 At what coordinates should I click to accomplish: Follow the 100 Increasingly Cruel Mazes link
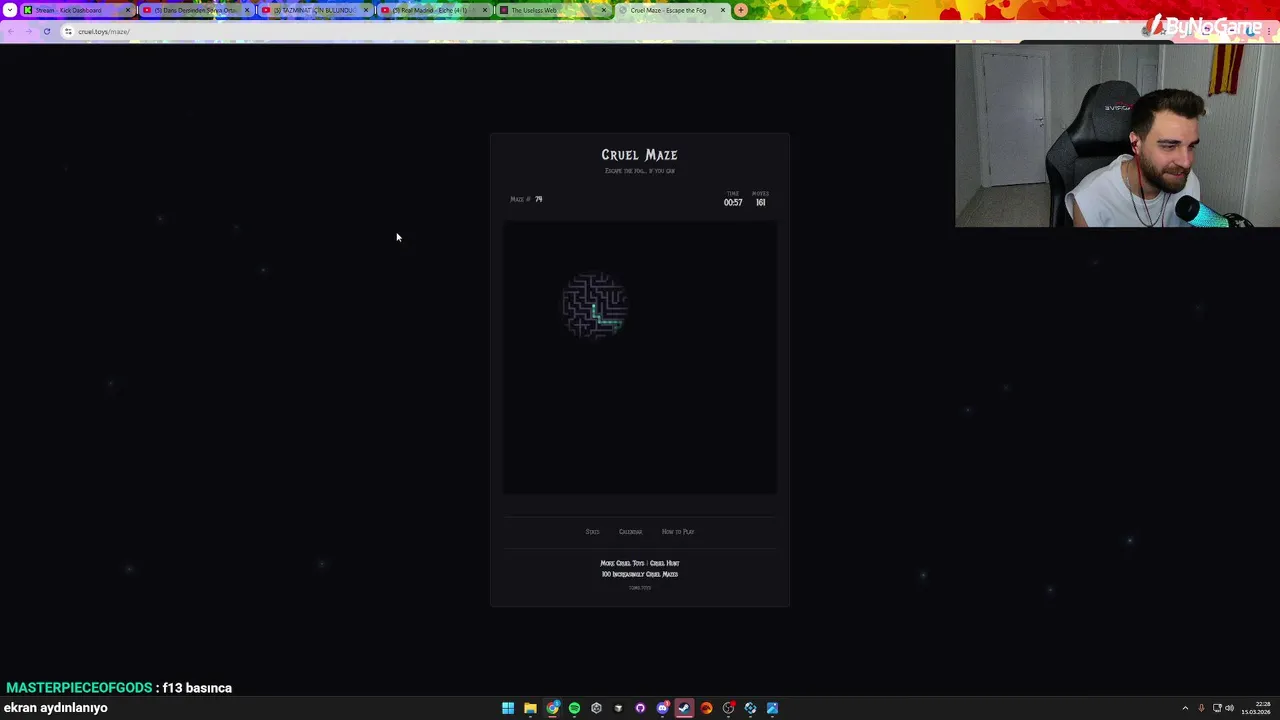pos(640,574)
